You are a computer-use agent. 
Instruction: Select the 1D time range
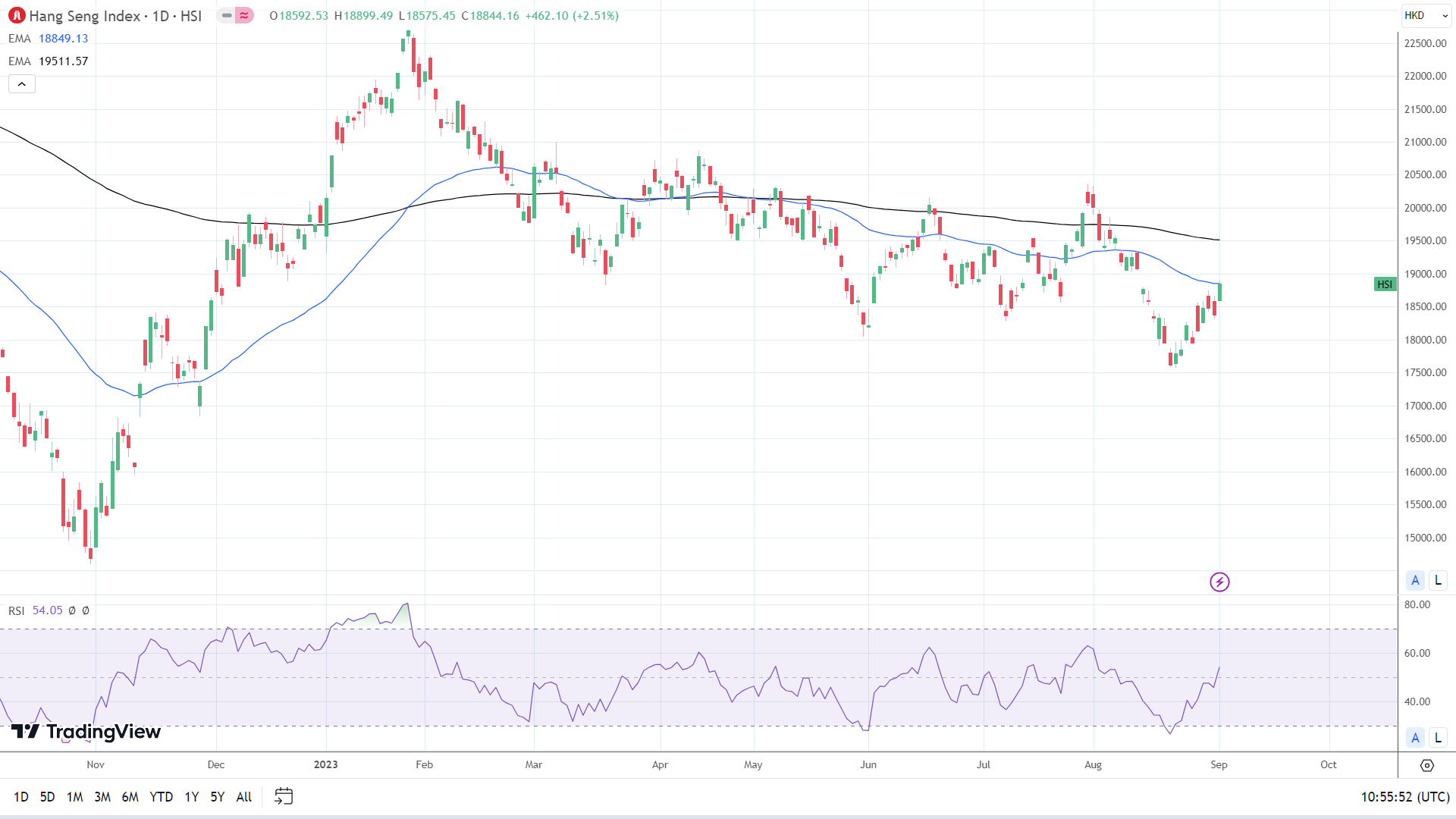(21, 797)
